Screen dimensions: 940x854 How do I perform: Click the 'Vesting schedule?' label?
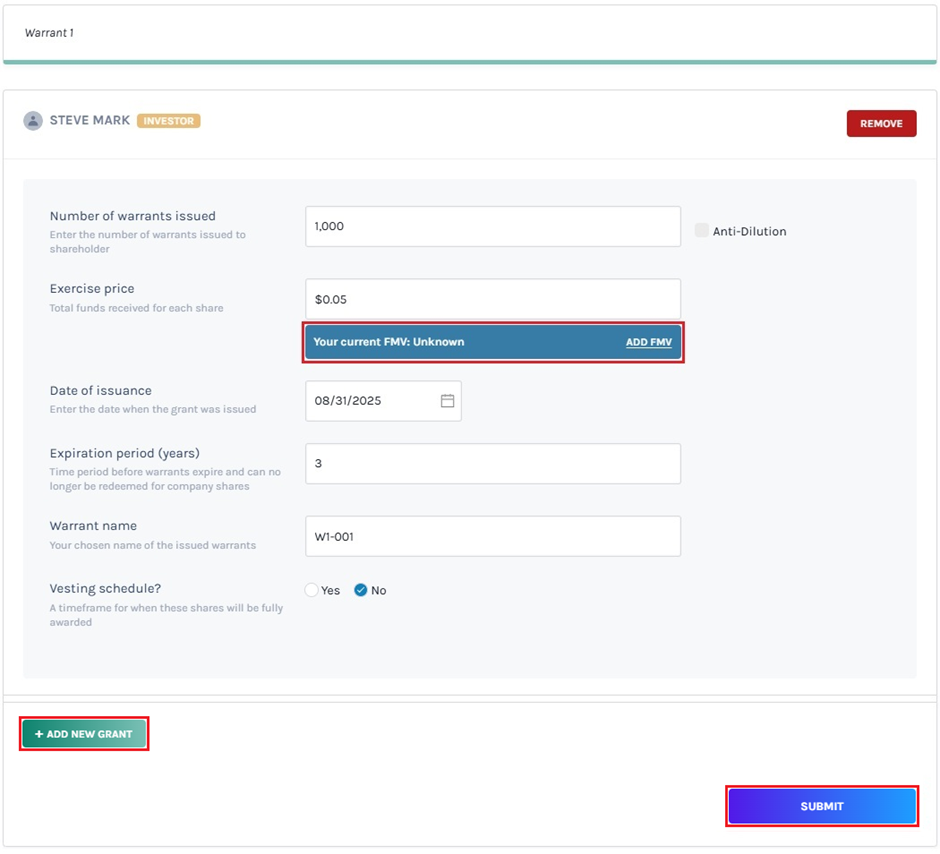pyautogui.click(x=105, y=589)
